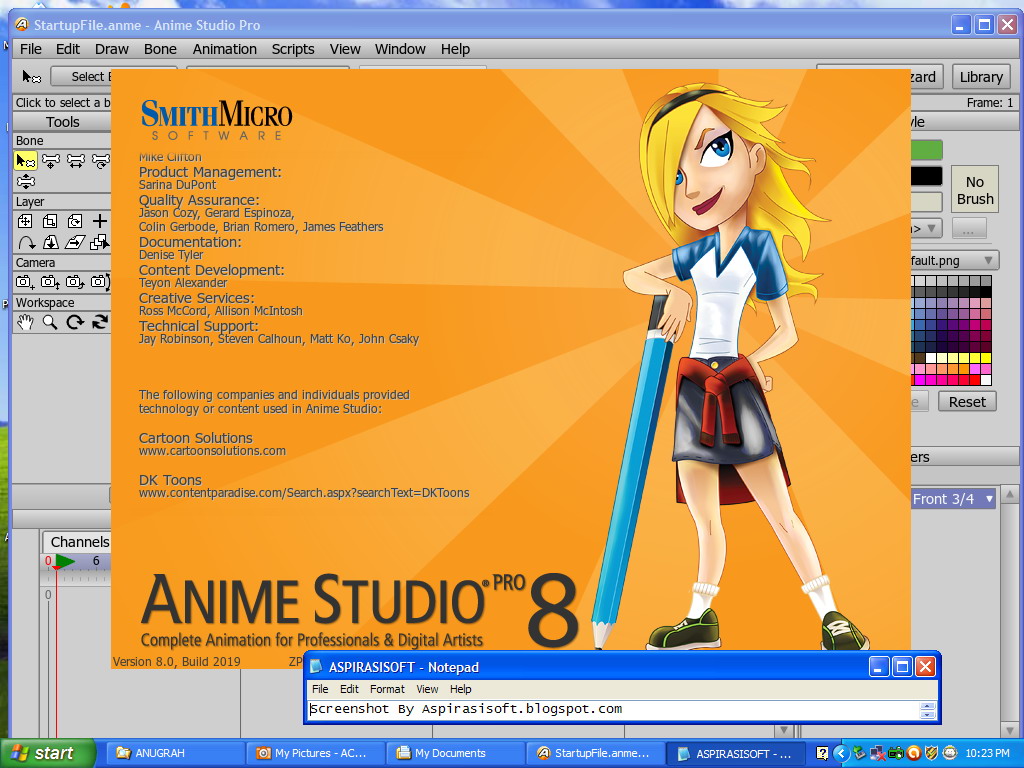Switch to My Documents taskbar item
The image size is (1024, 768).
click(x=455, y=753)
